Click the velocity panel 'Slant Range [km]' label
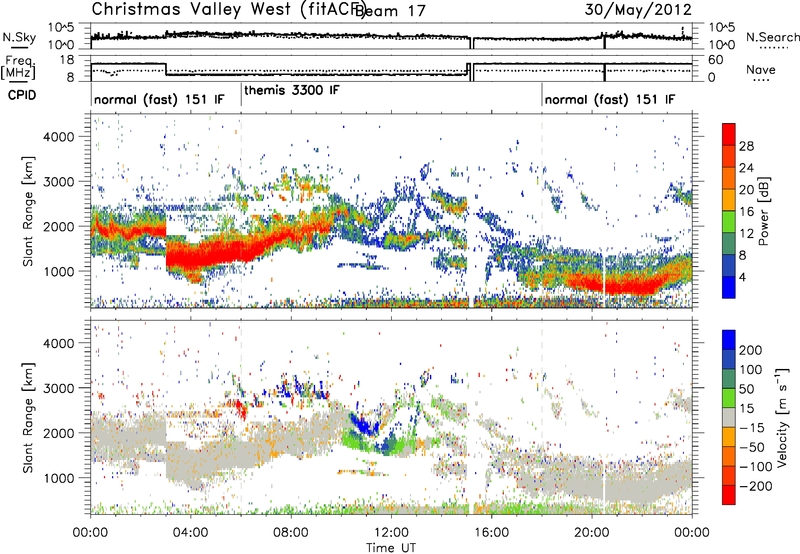This screenshot has width=800, height=554. tap(28, 418)
